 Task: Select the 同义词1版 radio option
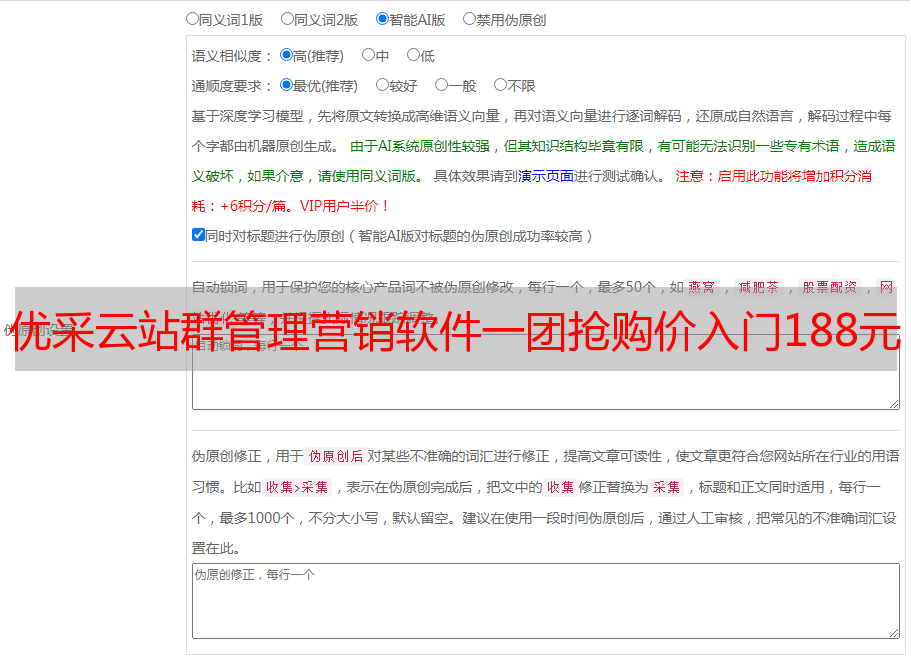[192, 19]
